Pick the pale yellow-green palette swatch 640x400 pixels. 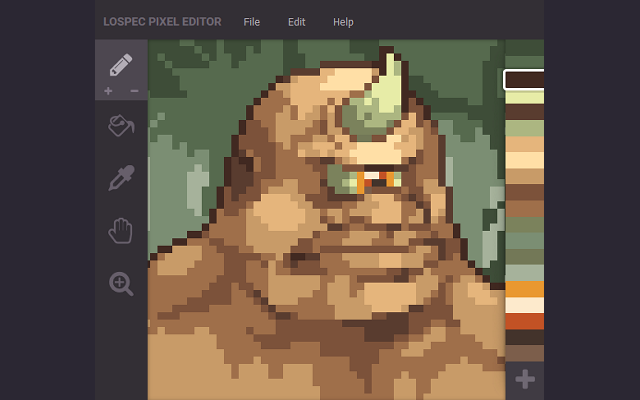(x=525, y=97)
